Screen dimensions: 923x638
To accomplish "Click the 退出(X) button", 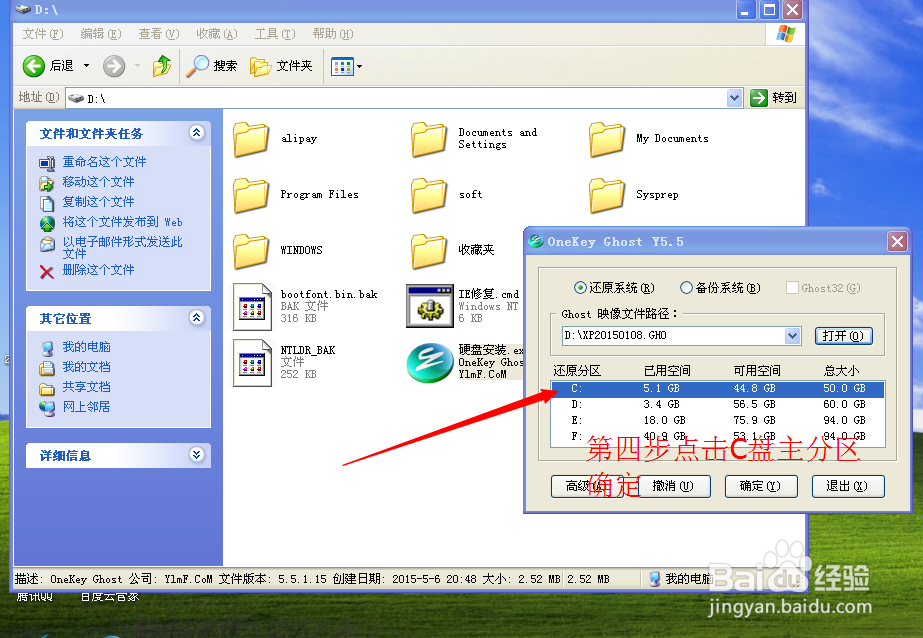I will click(x=848, y=486).
